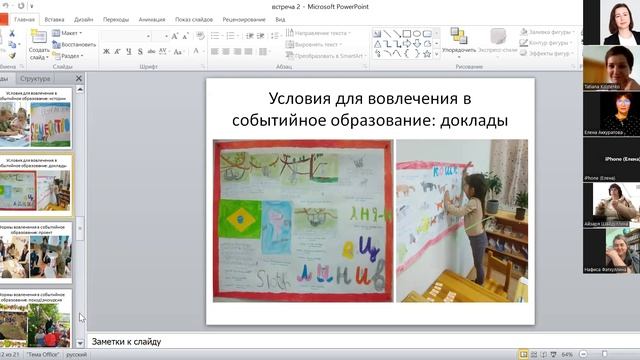Open the line spacing options

click(x=275, y=36)
